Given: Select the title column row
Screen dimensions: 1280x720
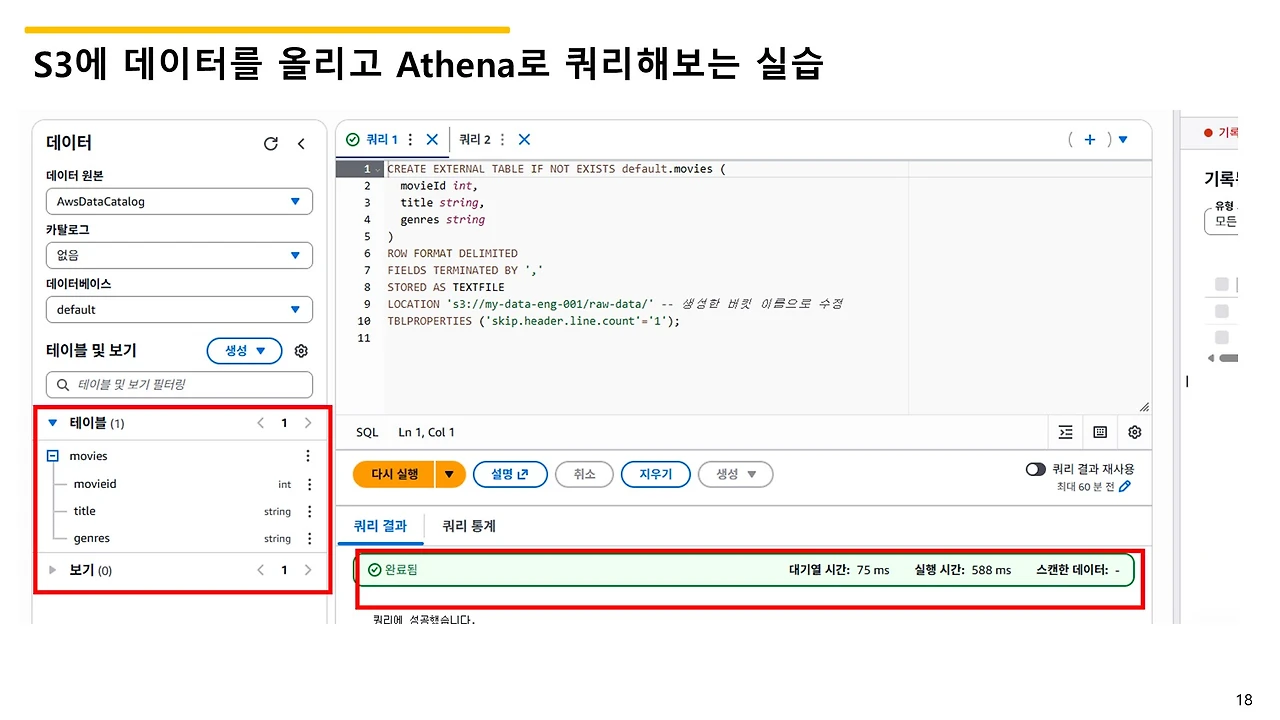Looking at the screenshot, I should click(180, 511).
